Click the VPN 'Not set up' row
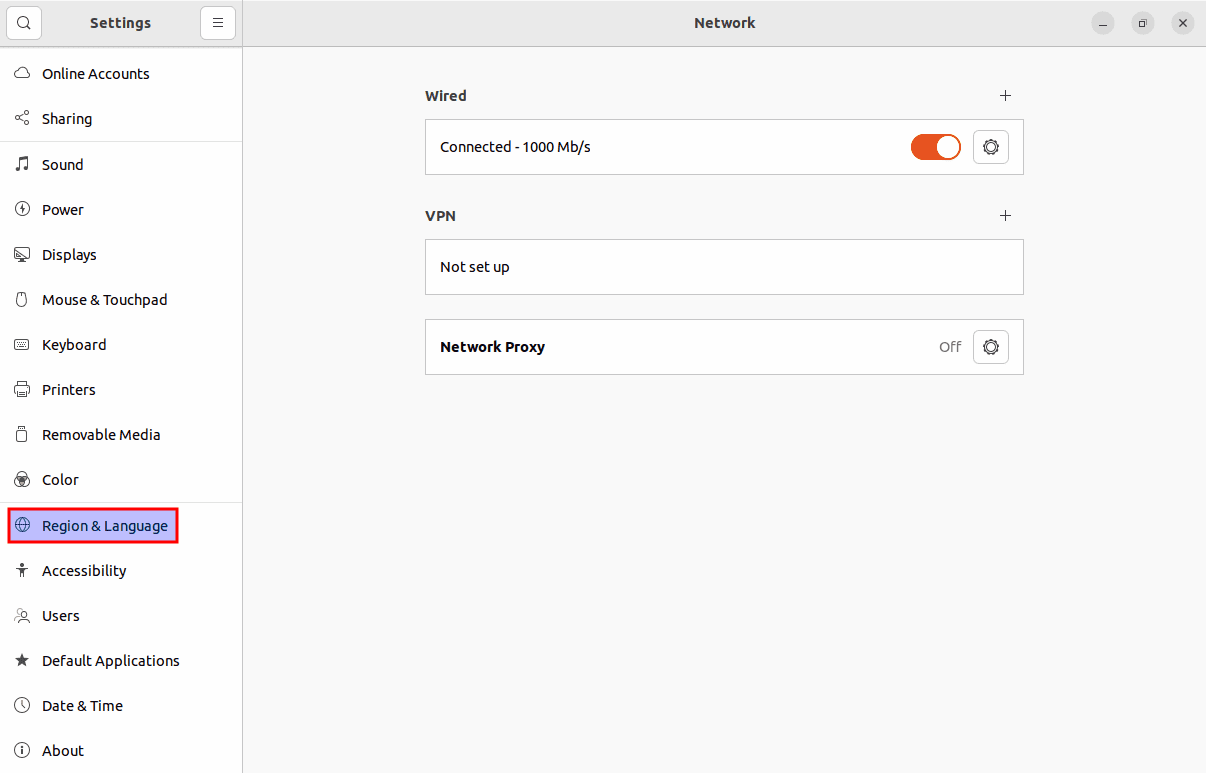 pyautogui.click(x=723, y=267)
